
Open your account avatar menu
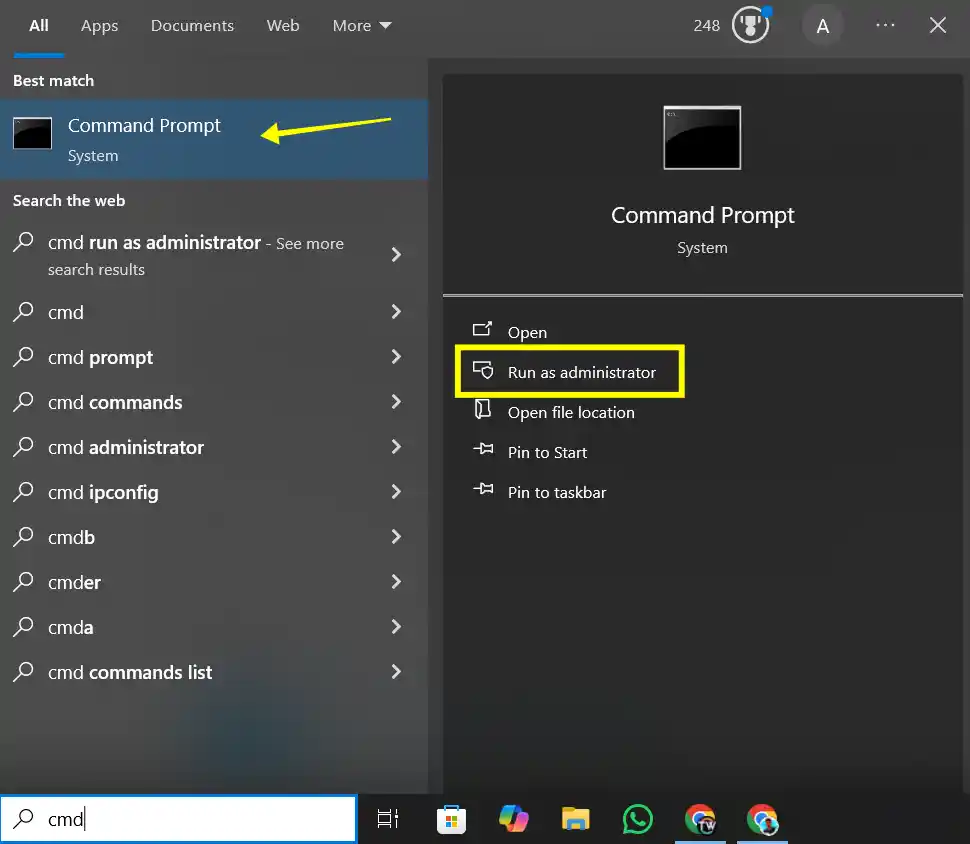(823, 25)
